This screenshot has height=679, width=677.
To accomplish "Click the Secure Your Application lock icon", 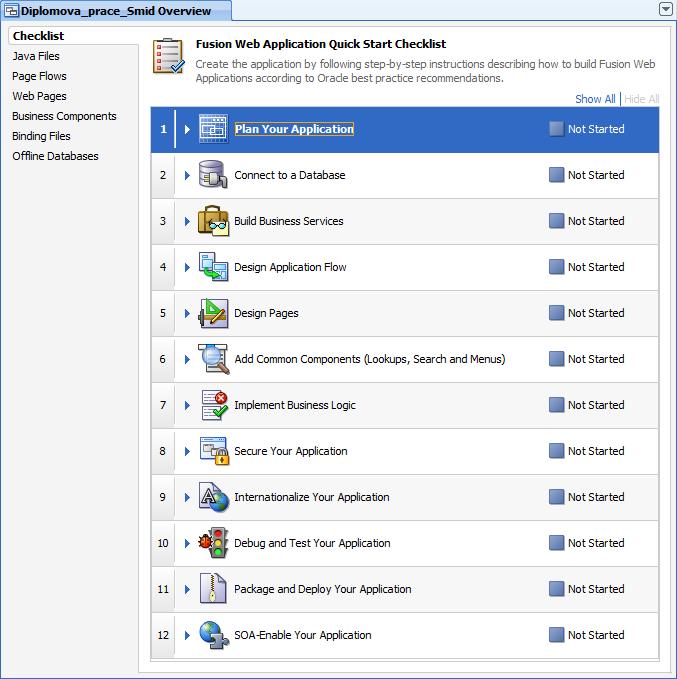I will coord(214,451).
